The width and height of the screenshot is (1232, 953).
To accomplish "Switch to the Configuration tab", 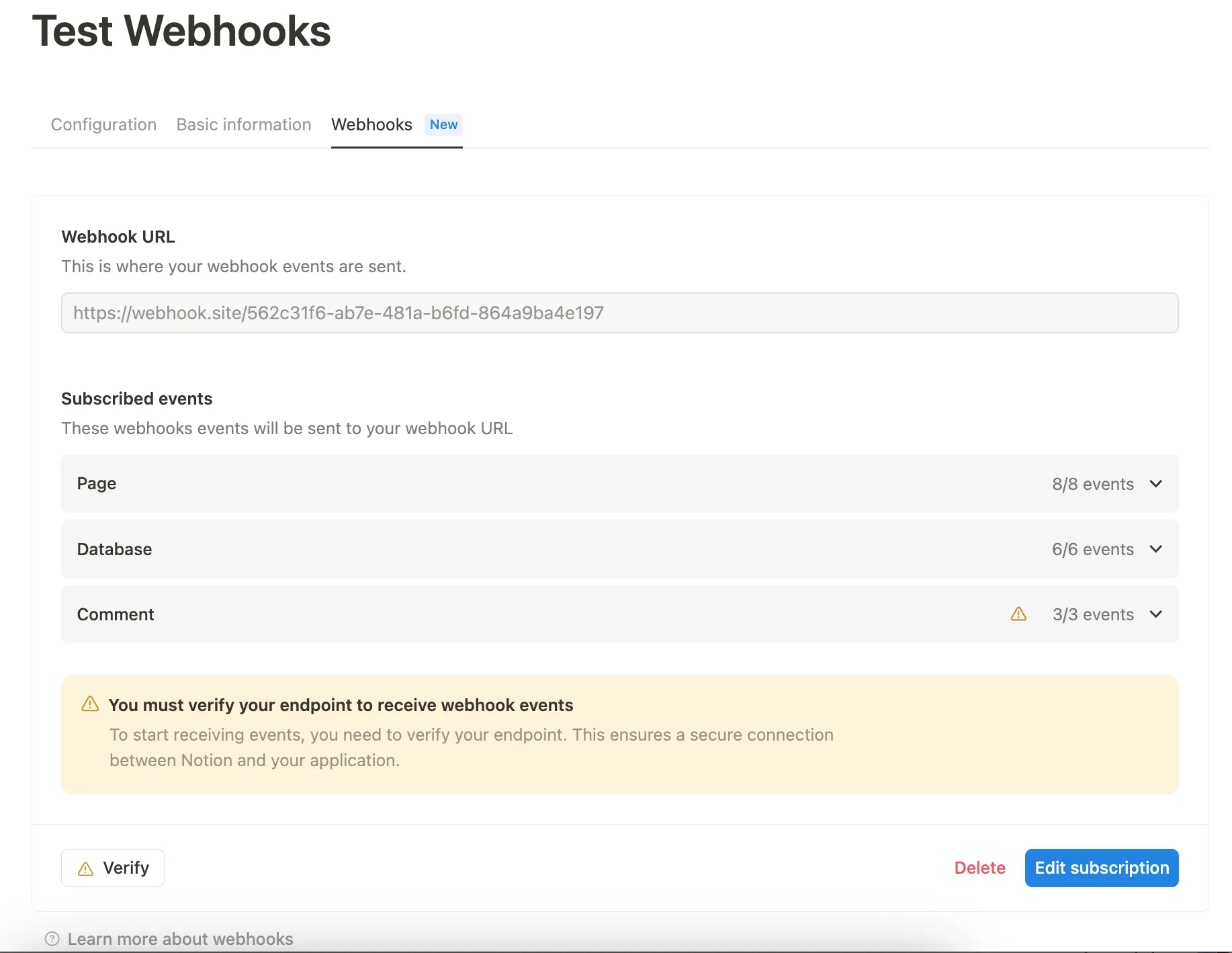I will [x=103, y=124].
